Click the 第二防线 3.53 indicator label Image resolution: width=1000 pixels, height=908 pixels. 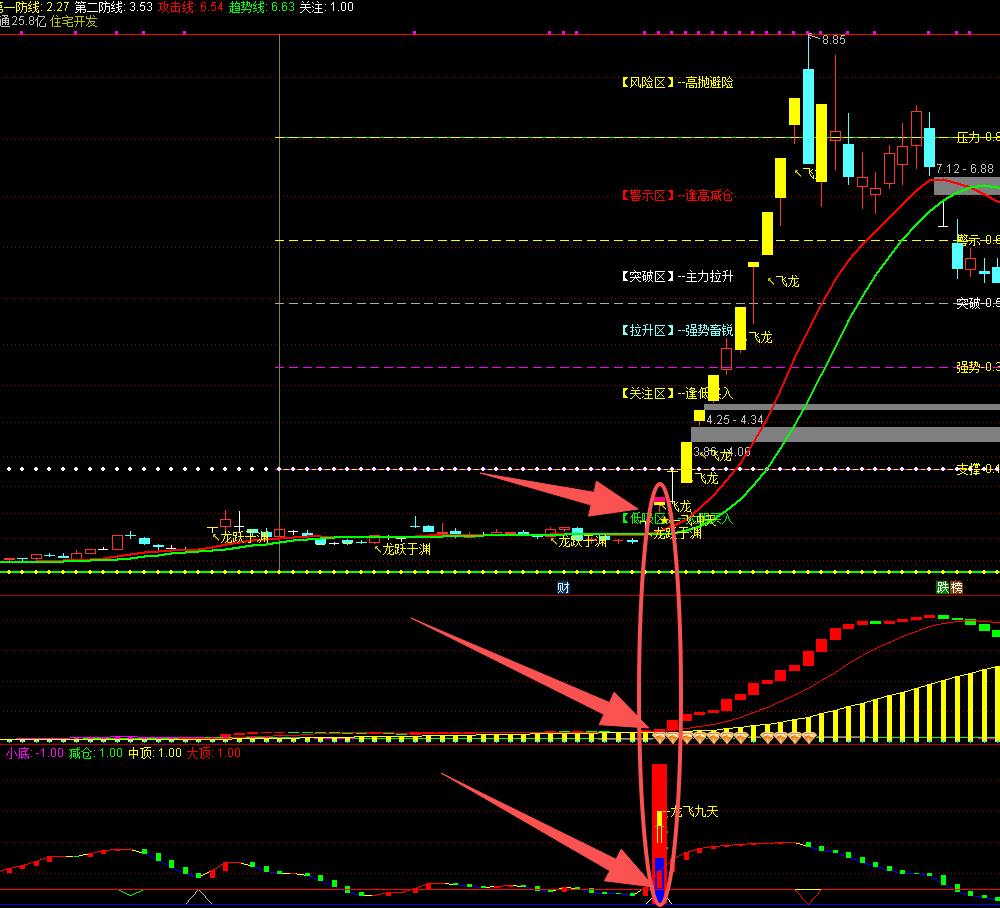(x=114, y=7)
